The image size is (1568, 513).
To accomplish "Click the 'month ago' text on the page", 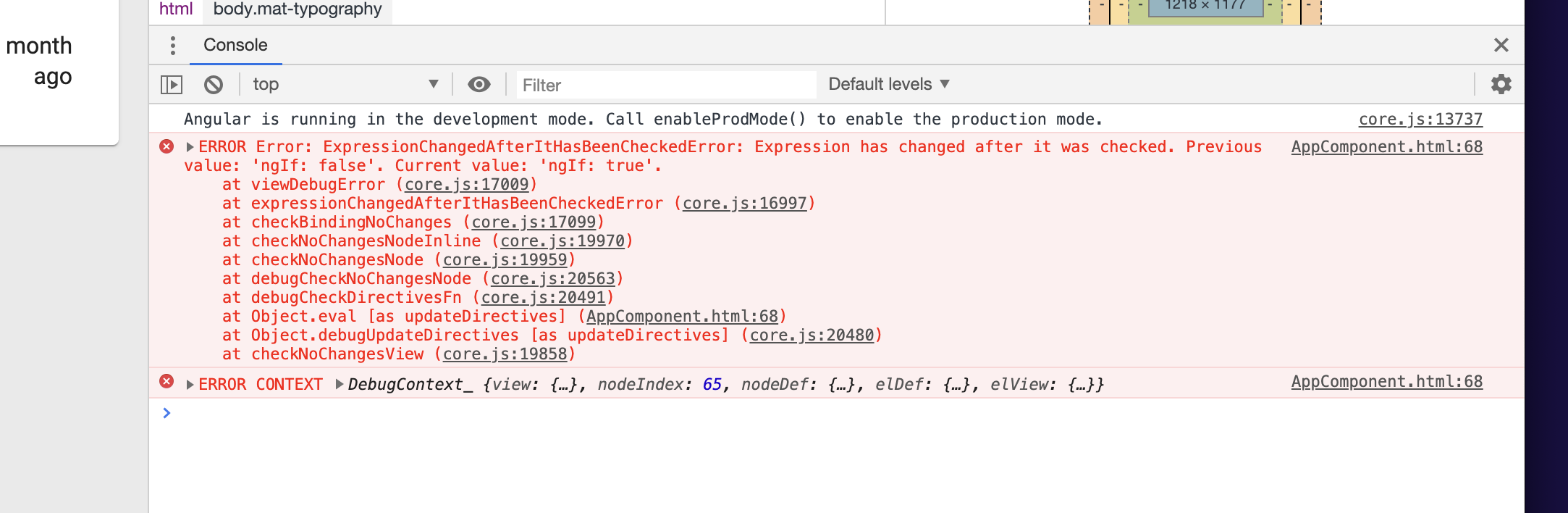I will tap(39, 61).
